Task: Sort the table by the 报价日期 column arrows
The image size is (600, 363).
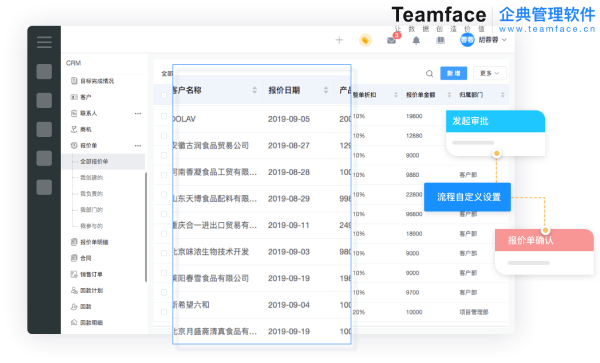Action: 326,90
